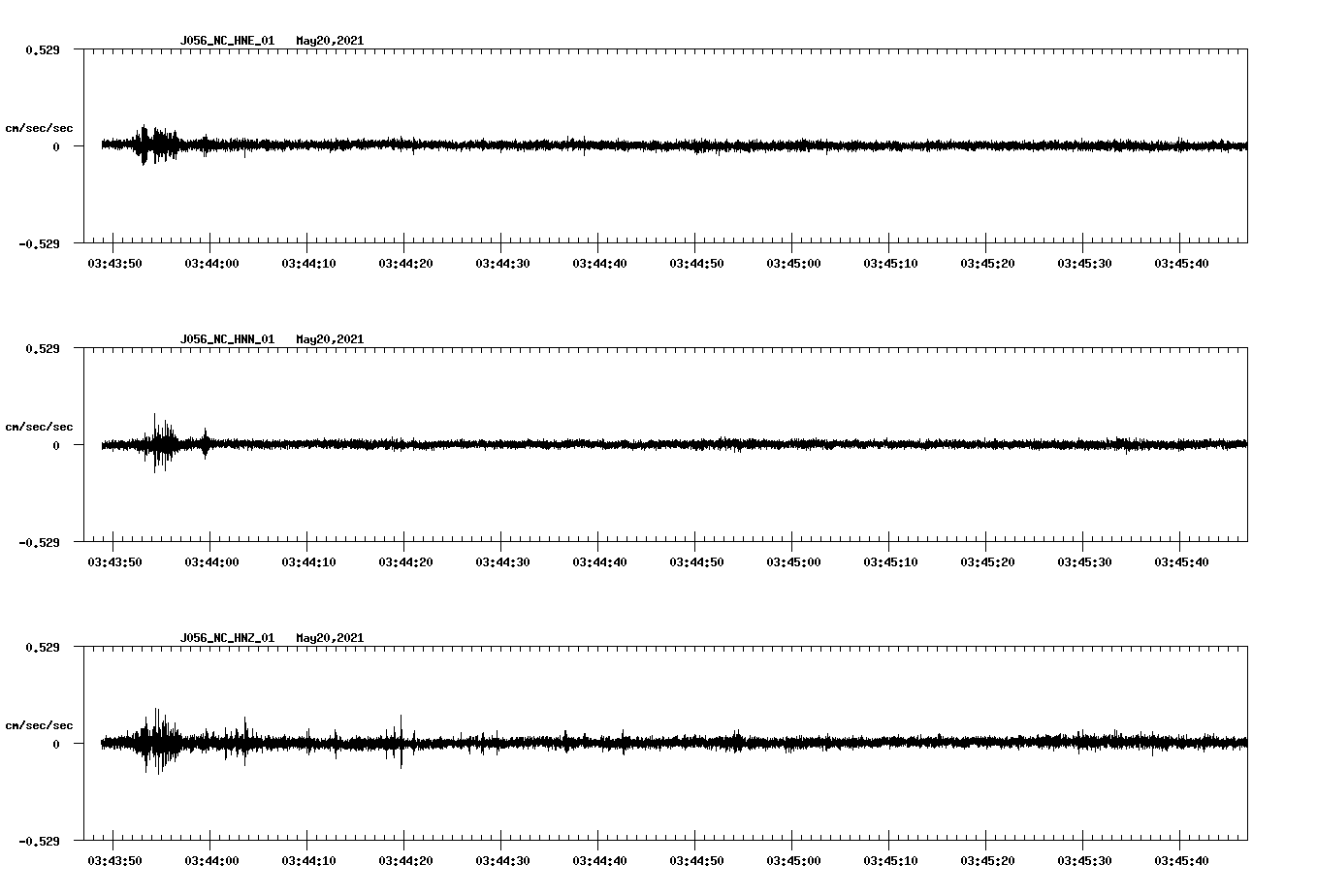Click the cm/sec/sec unit label on bottom plot
The width and height of the screenshot is (1317, 896).
point(41,724)
